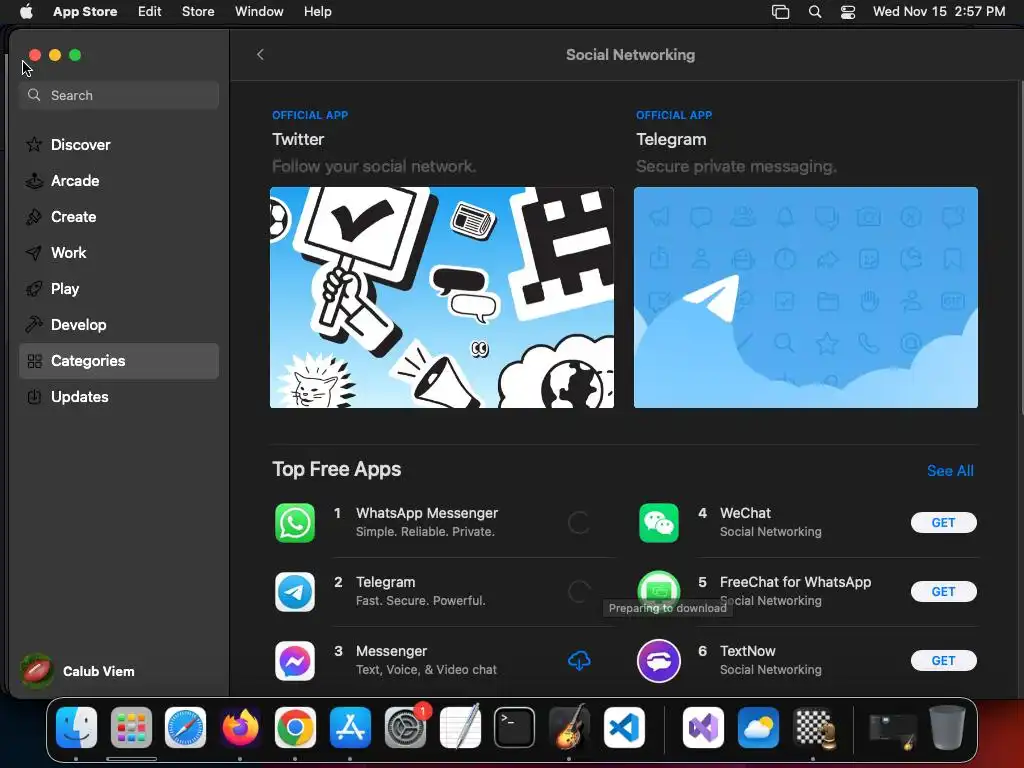The width and height of the screenshot is (1024, 768).
Task: Click the Messenger app icon
Action: coord(295,661)
